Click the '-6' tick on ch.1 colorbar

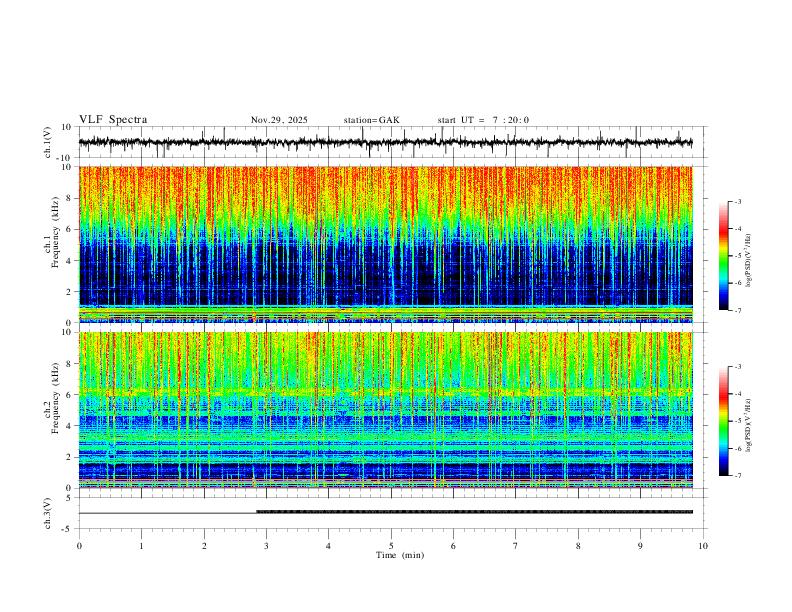tap(738, 283)
